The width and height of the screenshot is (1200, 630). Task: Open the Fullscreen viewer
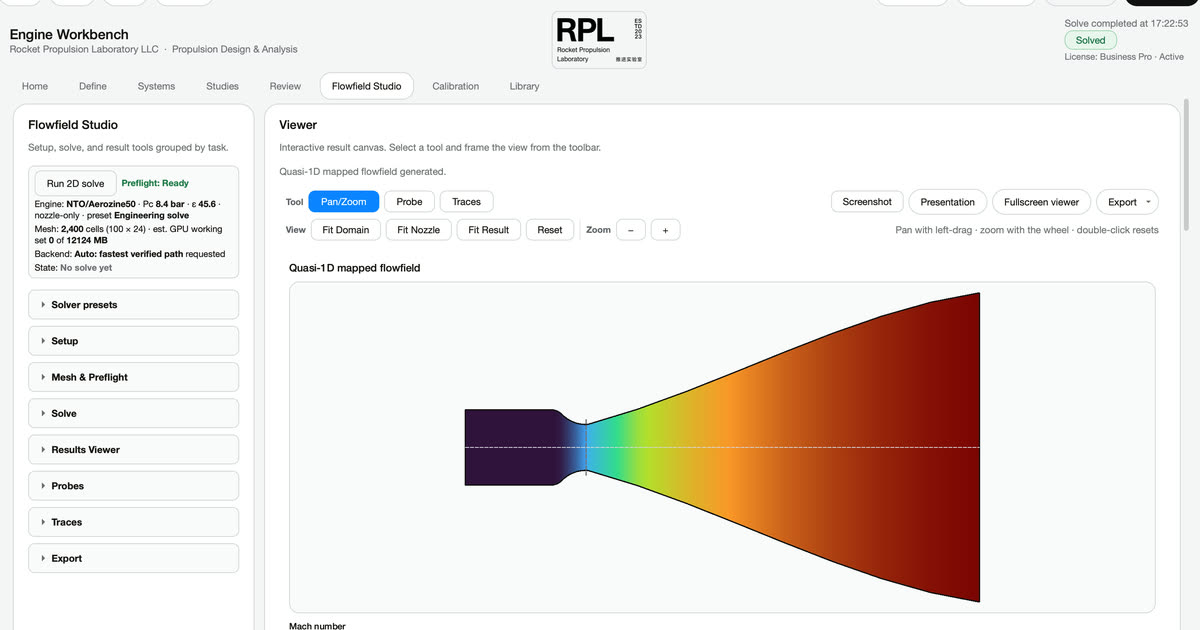click(x=1041, y=202)
